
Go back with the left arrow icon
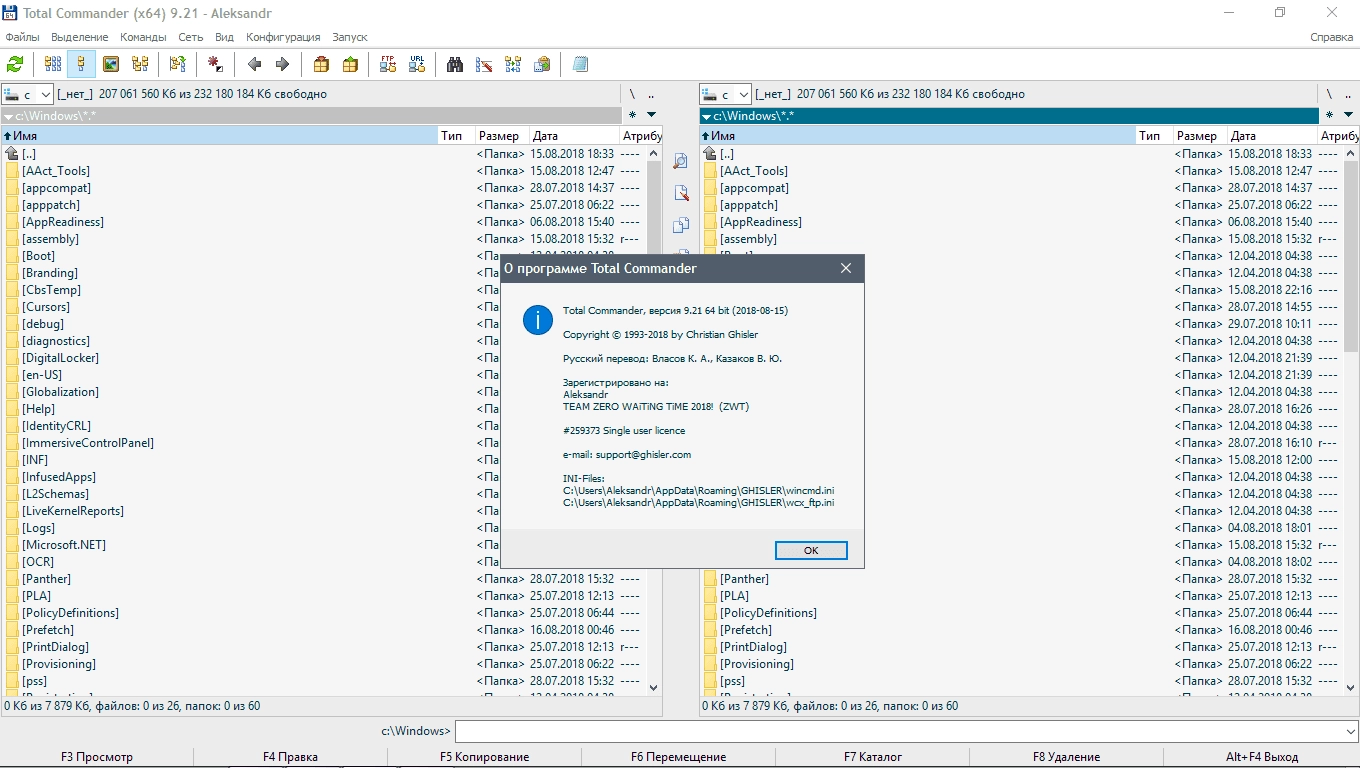pyautogui.click(x=254, y=64)
